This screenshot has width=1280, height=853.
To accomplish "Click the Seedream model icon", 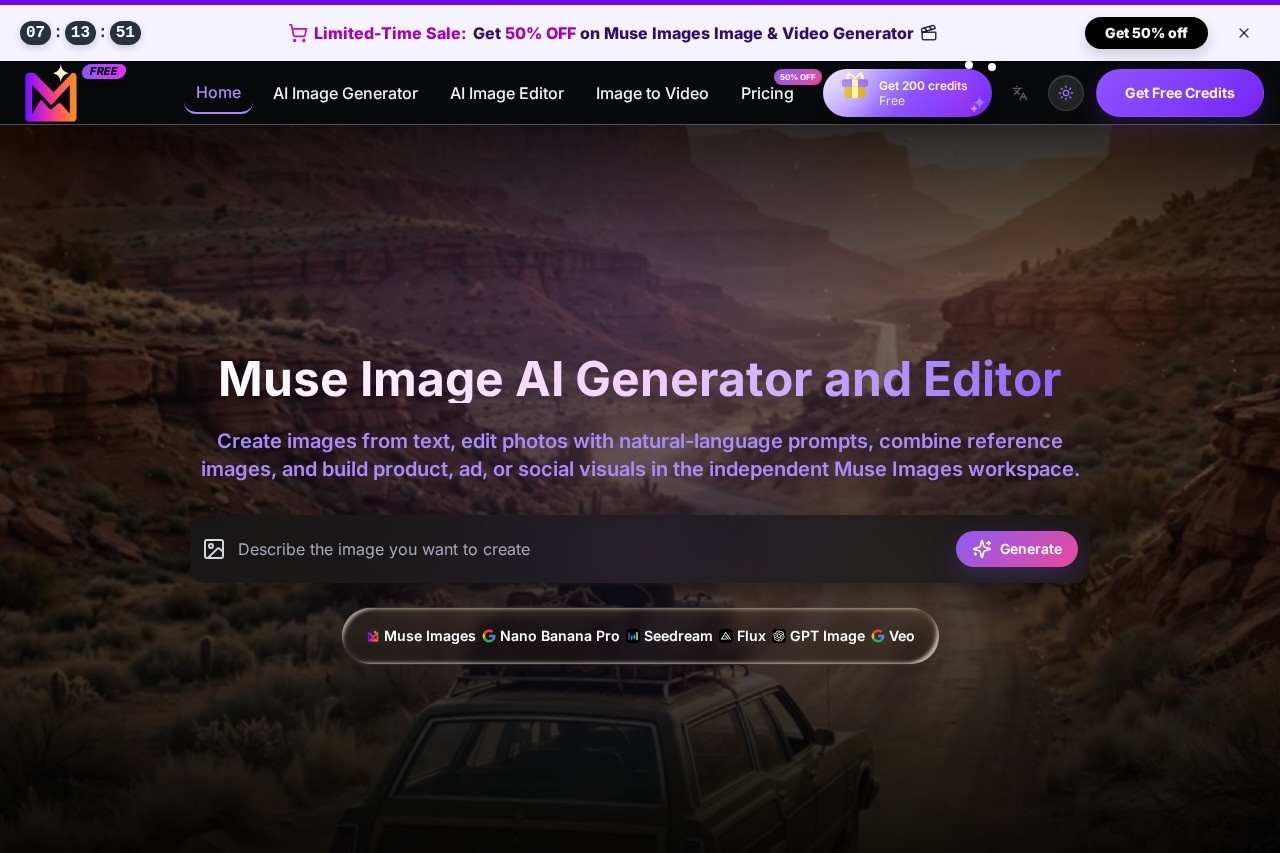I will click(633, 636).
